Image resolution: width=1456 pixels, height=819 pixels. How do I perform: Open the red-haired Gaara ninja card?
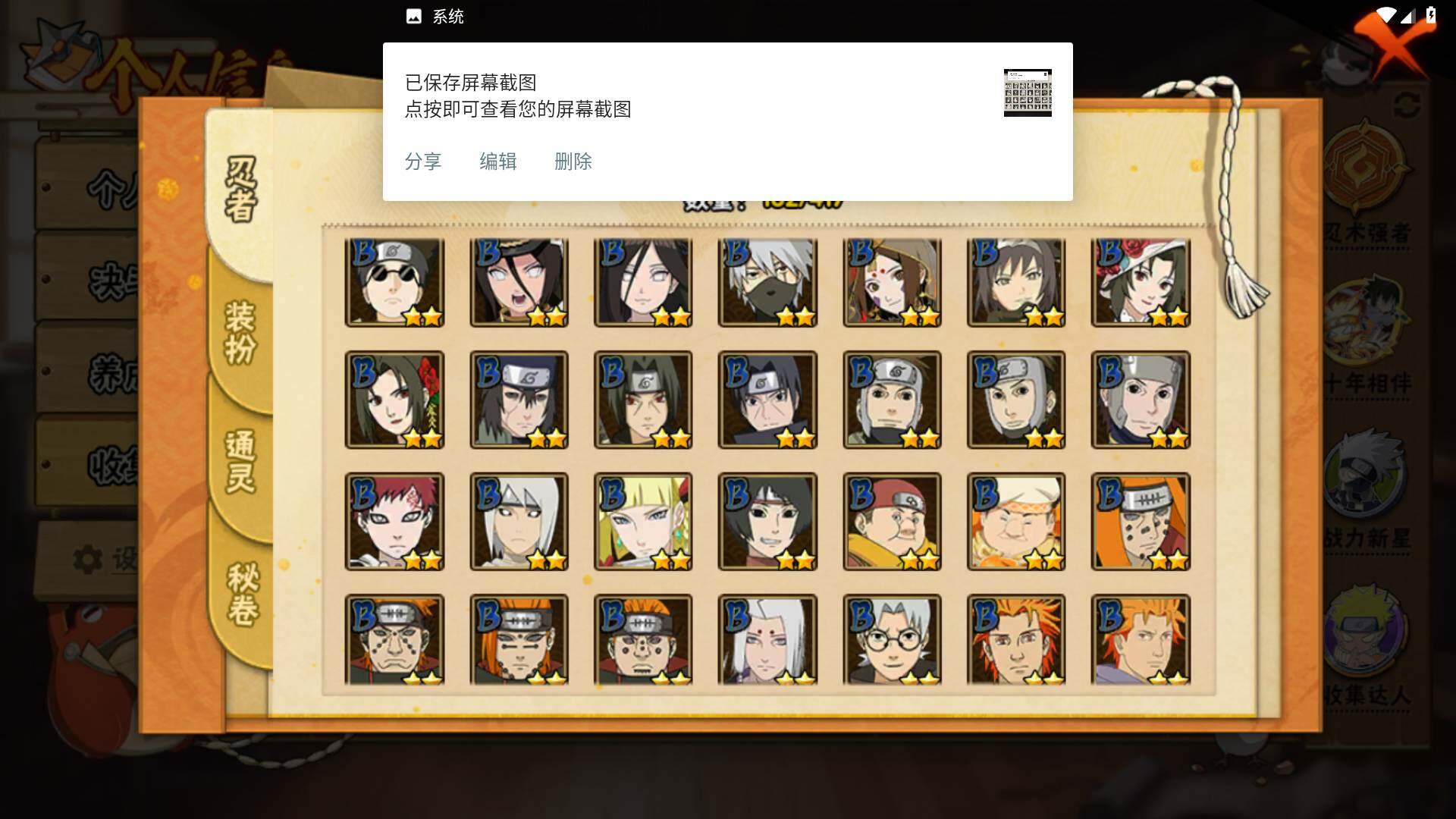coord(394,521)
